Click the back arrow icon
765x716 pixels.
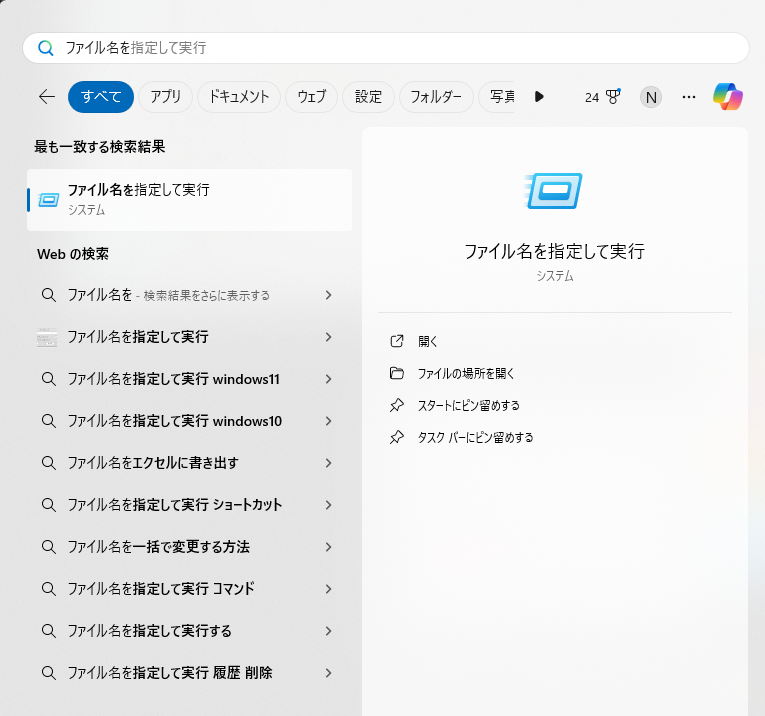pyautogui.click(x=46, y=97)
